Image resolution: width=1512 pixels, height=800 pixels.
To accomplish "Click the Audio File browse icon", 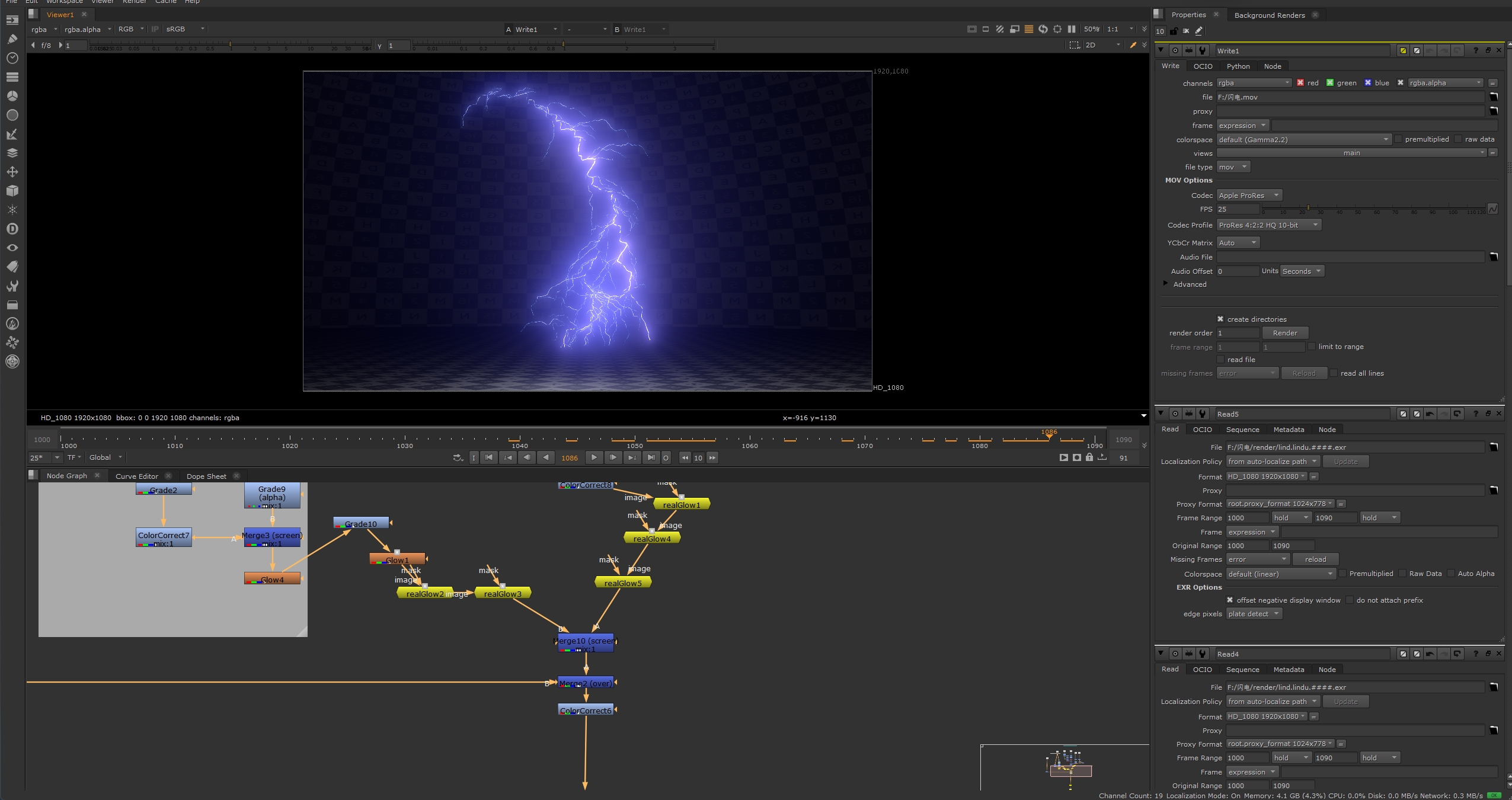I will pos(1494,257).
